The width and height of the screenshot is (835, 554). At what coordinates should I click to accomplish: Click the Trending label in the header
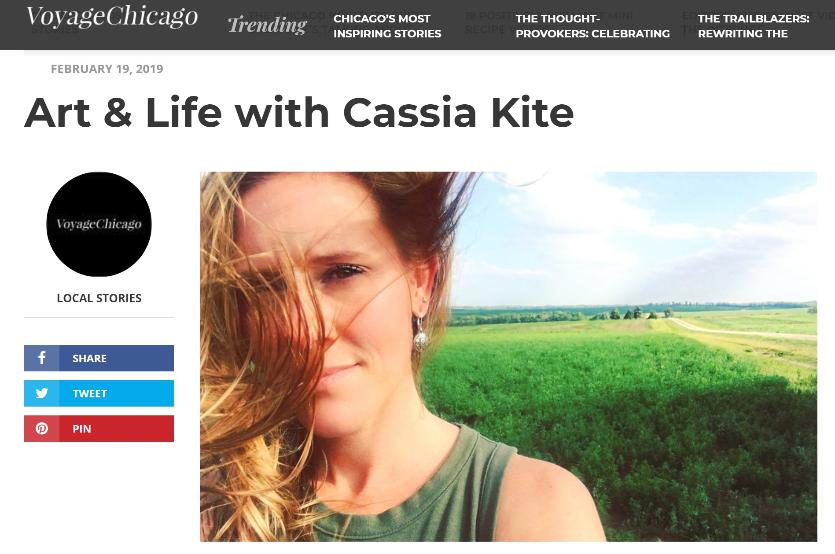point(267,25)
